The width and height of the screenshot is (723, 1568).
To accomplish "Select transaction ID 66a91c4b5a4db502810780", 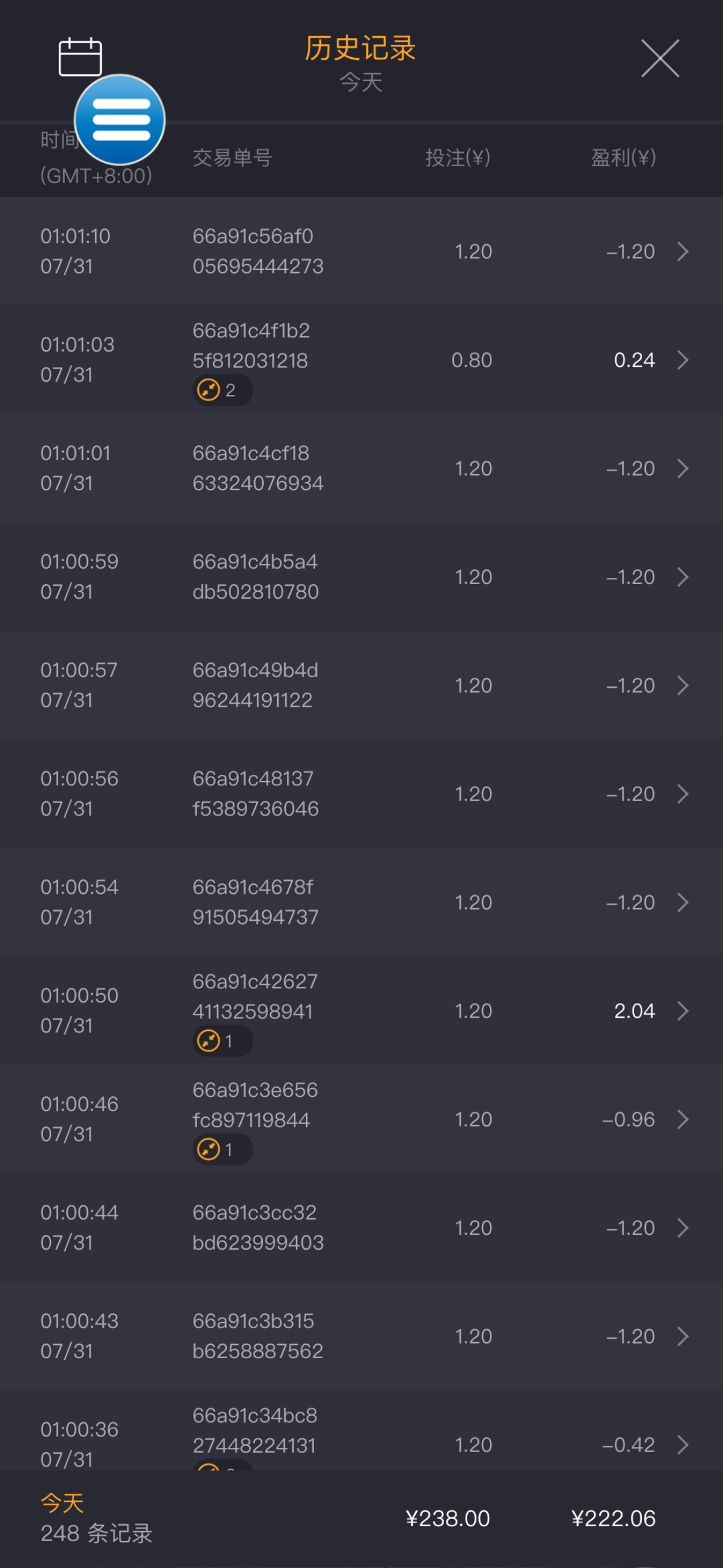I will [256, 577].
